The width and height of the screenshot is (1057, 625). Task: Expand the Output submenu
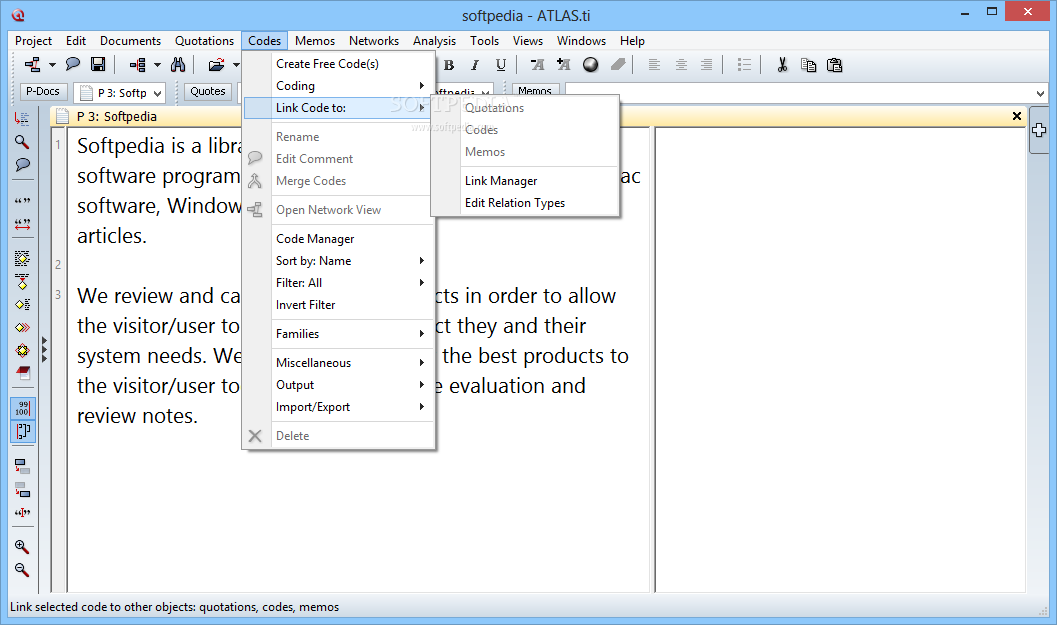(421, 385)
